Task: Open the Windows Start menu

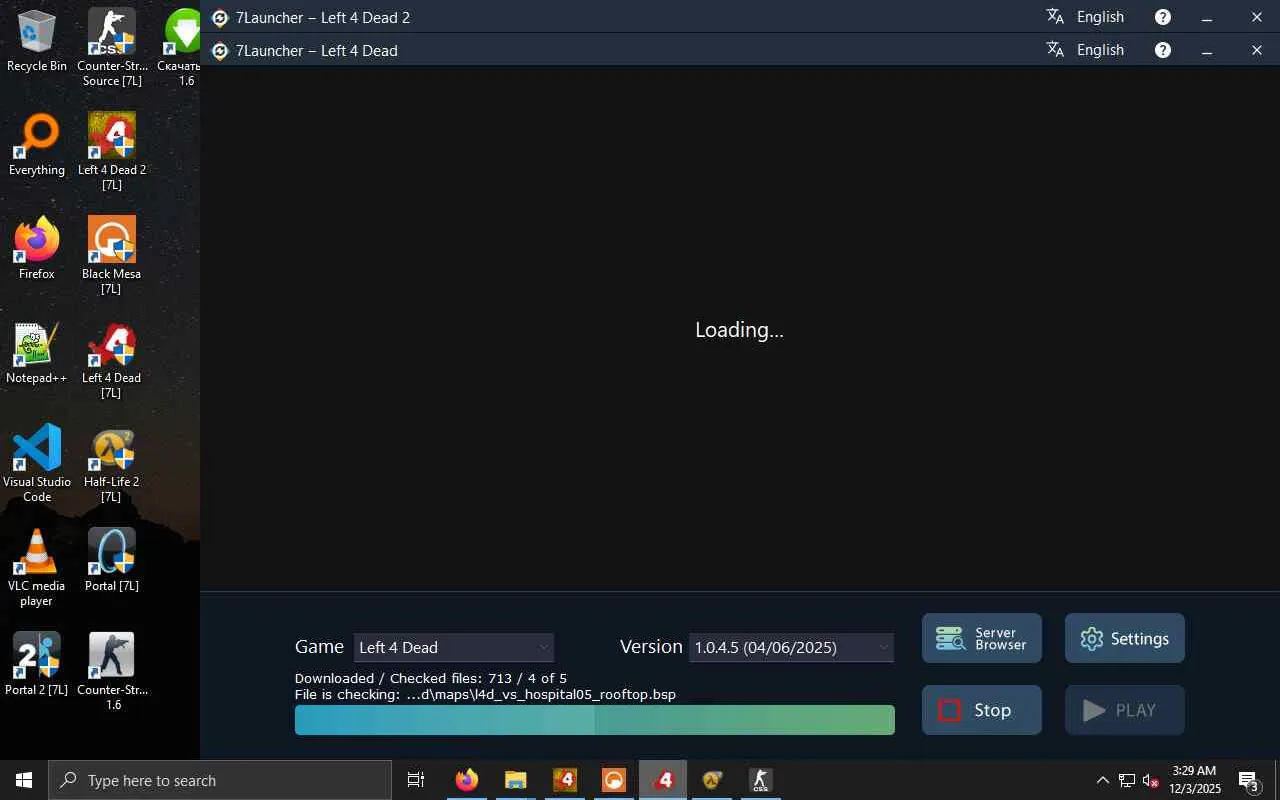Action: click(x=24, y=780)
